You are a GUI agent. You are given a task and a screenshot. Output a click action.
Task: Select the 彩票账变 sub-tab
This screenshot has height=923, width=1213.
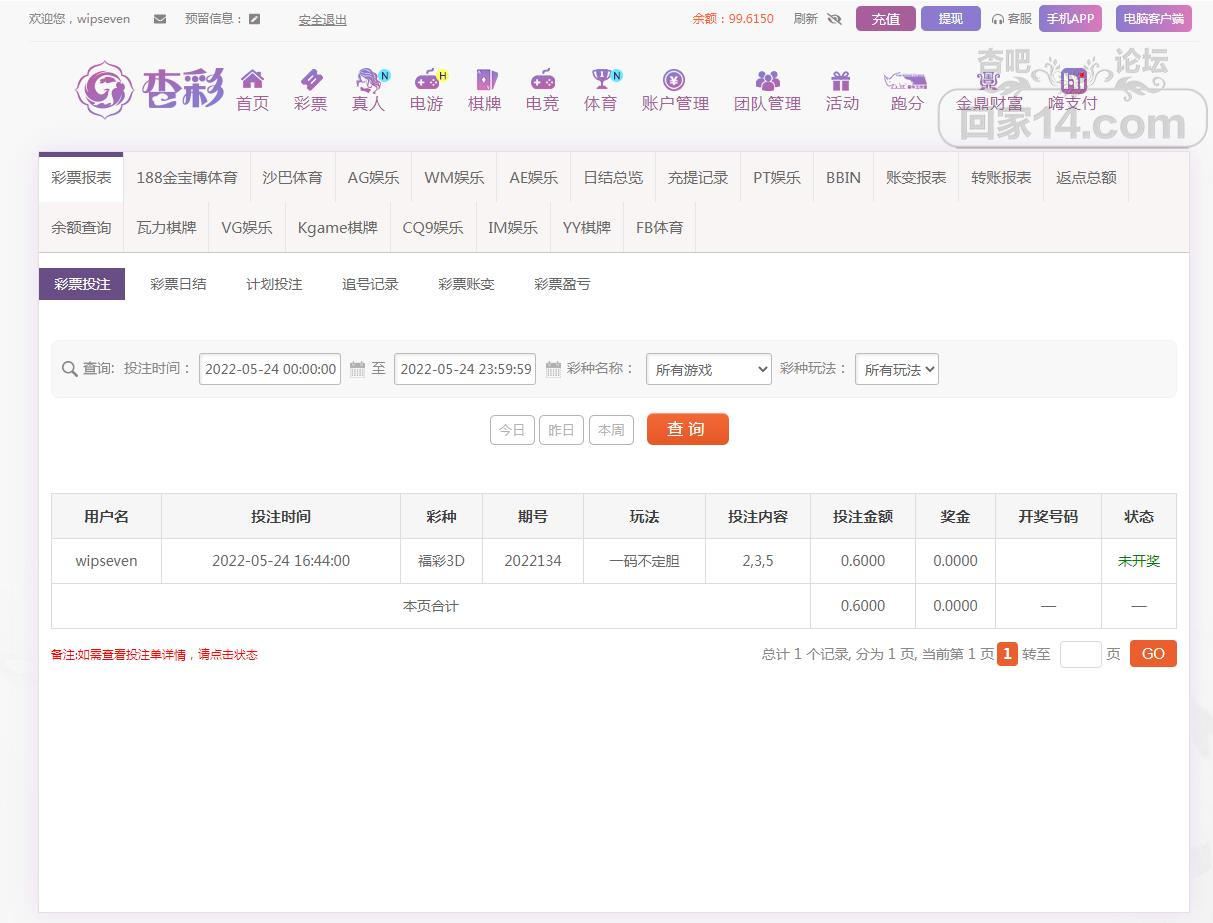[x=466, y=284]
